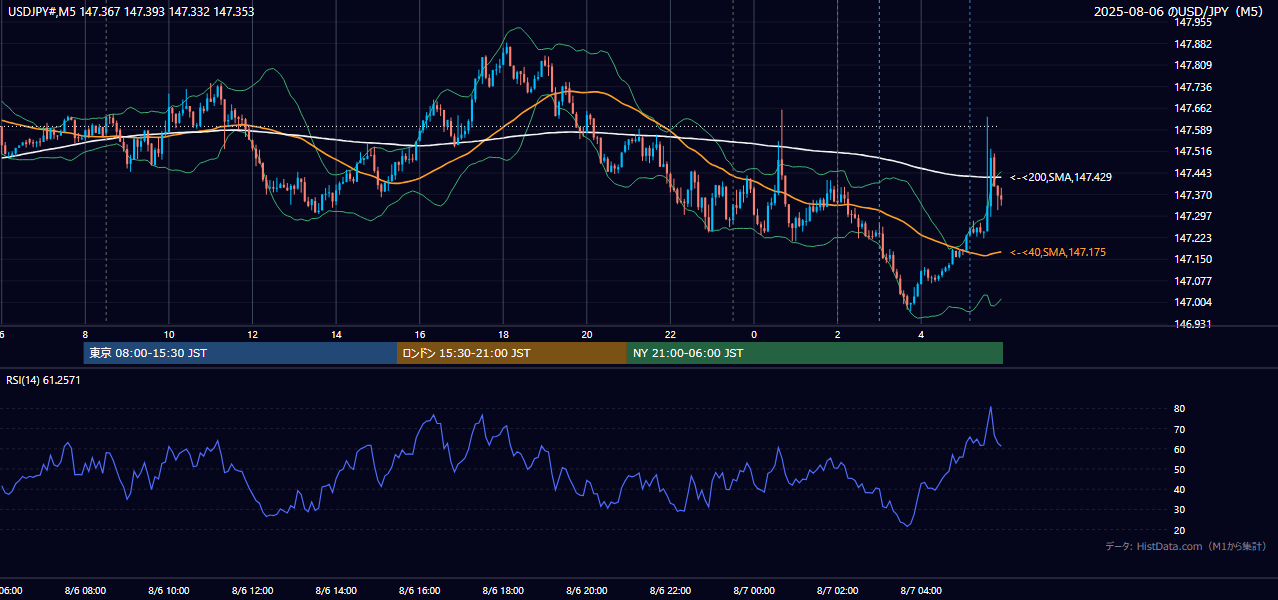Click the 147.077 price axis label
1278x600 pixels.
(x=1192, y=281)
